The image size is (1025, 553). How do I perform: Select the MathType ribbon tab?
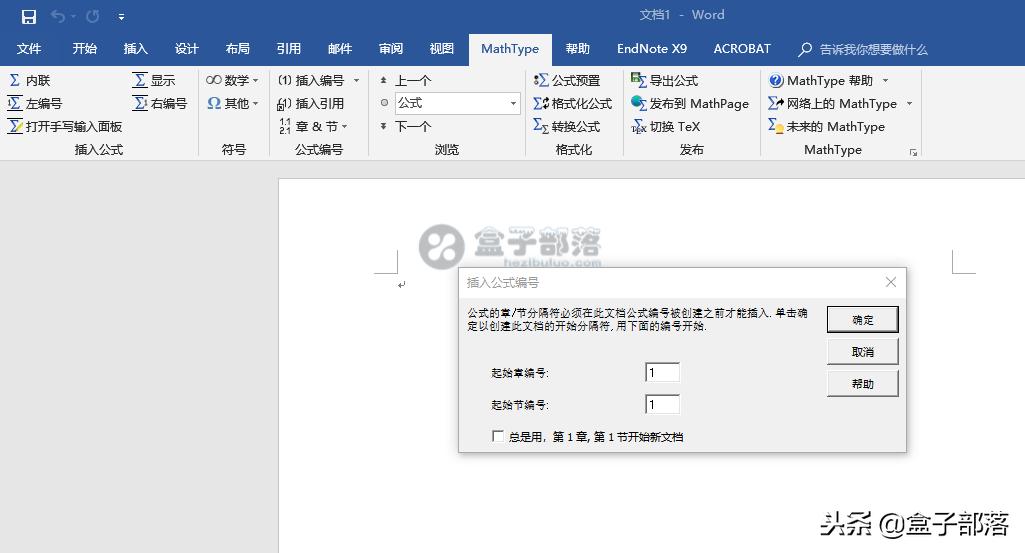tap(510, 49)
